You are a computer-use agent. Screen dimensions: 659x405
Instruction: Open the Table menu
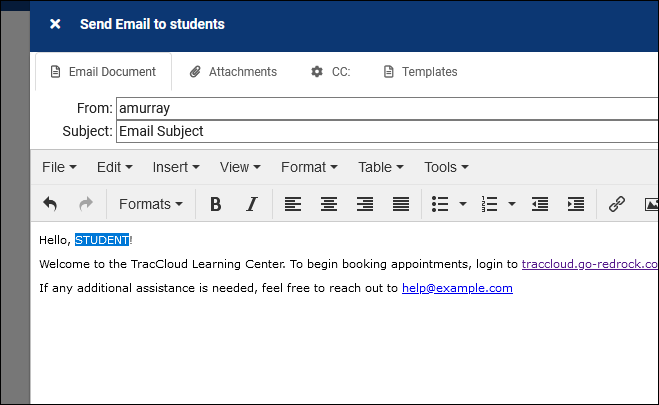(380, 167)
